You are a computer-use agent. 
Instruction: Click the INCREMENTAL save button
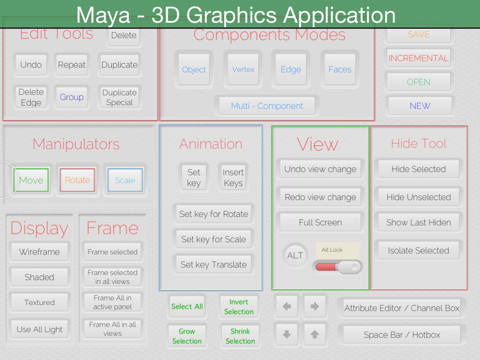tap(419, 58)
